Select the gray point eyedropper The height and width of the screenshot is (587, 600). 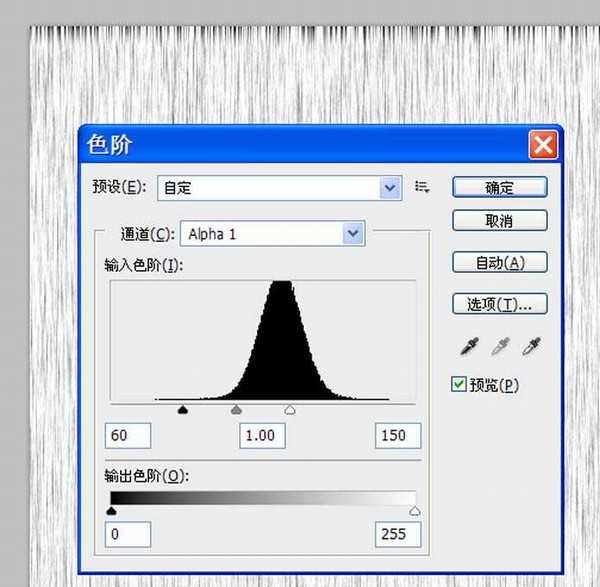(501, 346)
